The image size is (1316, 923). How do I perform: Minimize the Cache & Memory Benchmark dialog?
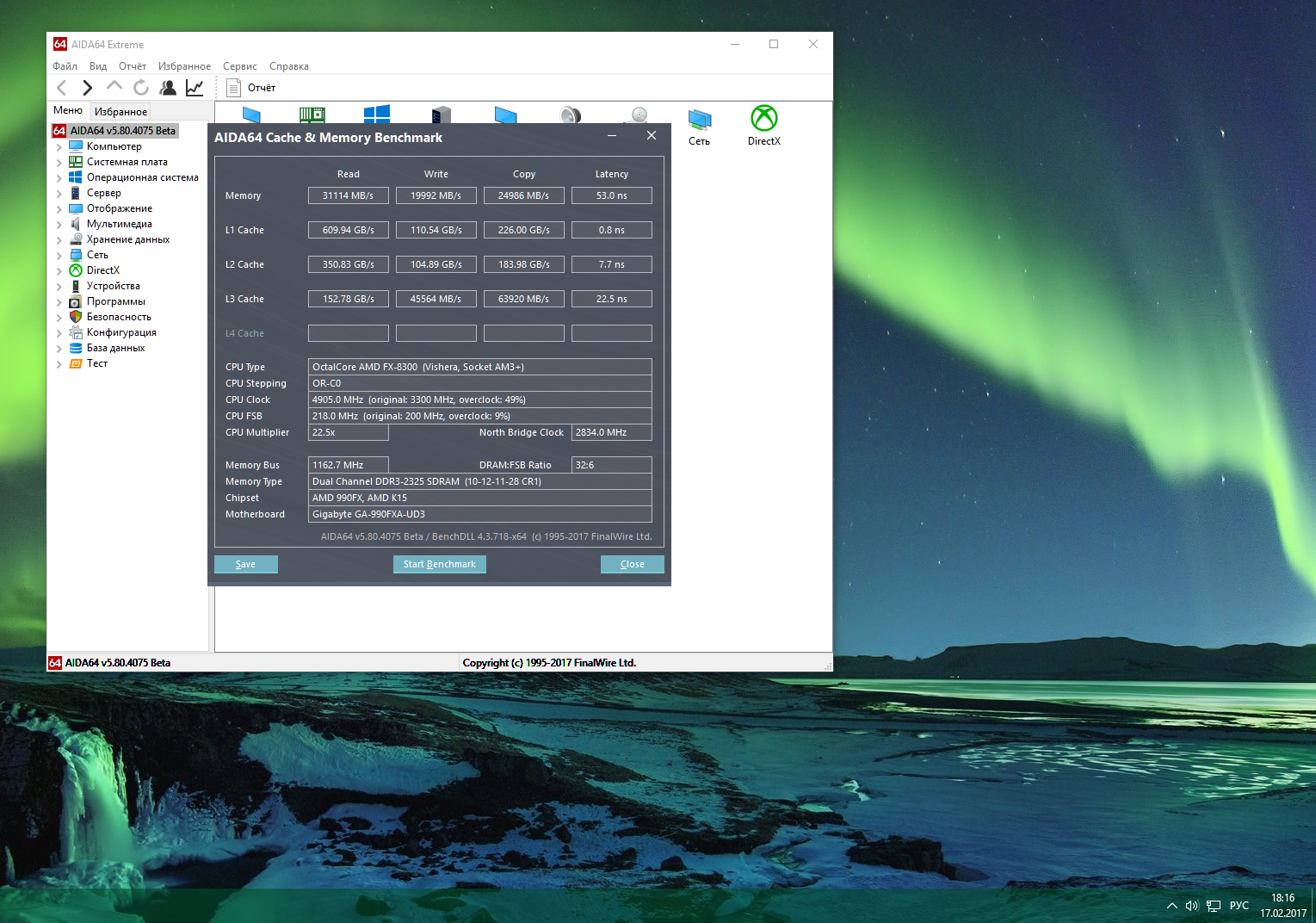[x=612, y=136]
